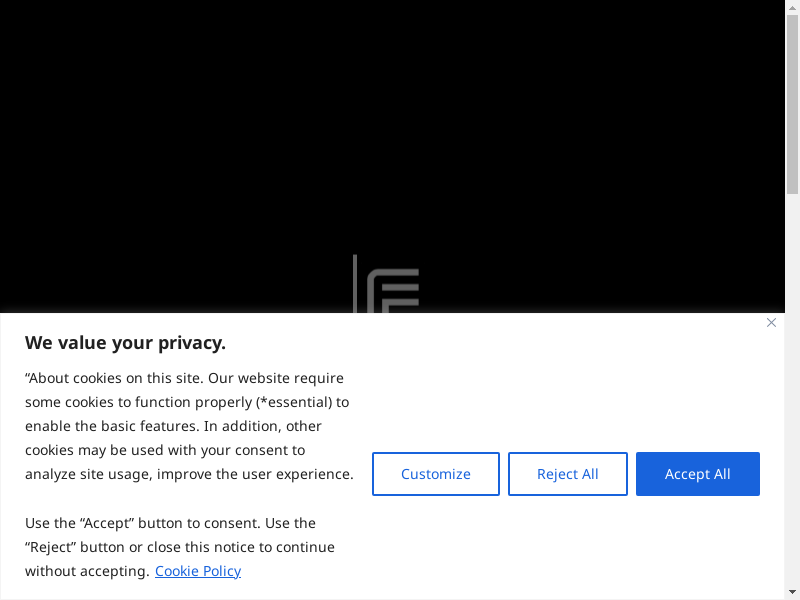Open the Customize cookie options
This screenshot has width=800, height=600.
(x=436, y=474)
